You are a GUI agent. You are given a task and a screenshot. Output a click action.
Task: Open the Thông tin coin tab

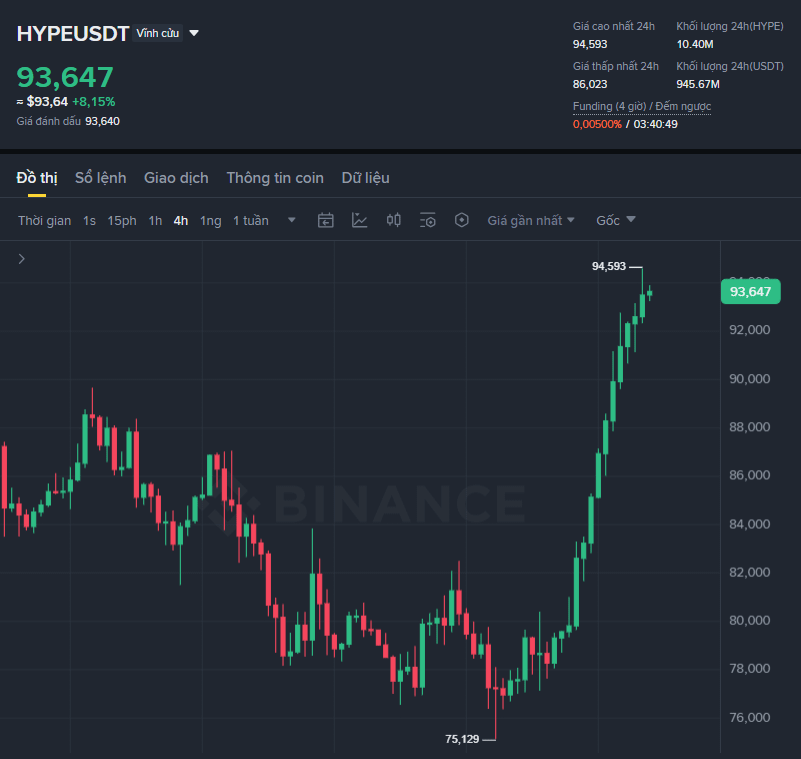coord(275,178)
